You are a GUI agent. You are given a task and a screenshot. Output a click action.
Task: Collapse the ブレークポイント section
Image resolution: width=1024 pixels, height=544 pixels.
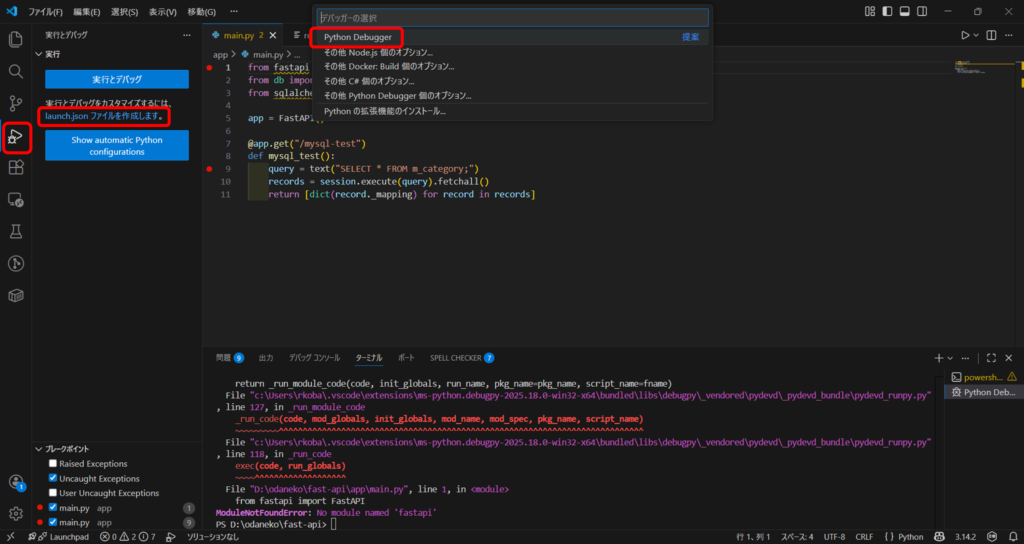tap(65, 449)
